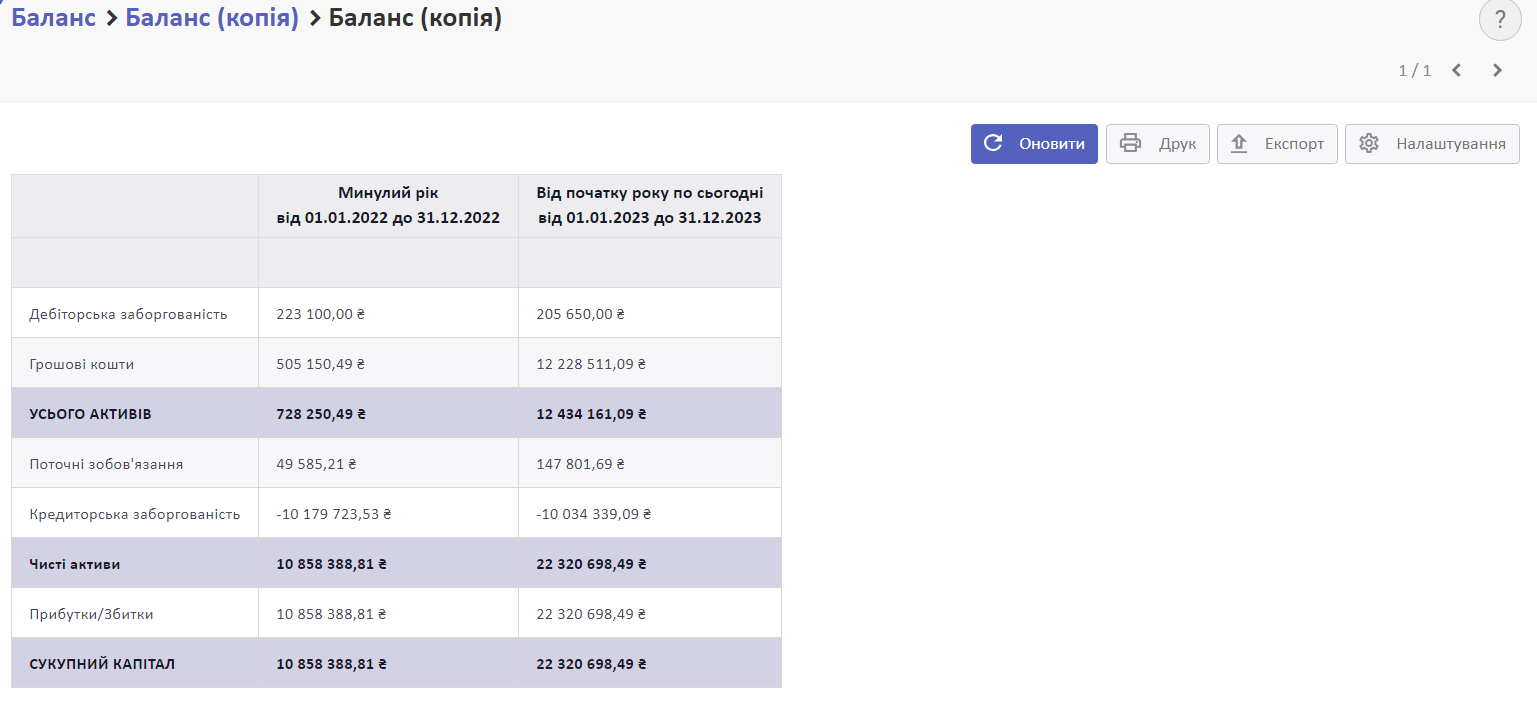1537x727 pixels.
Task: Select the Дебіторська заборгованість row label
Action: (129, 314)
